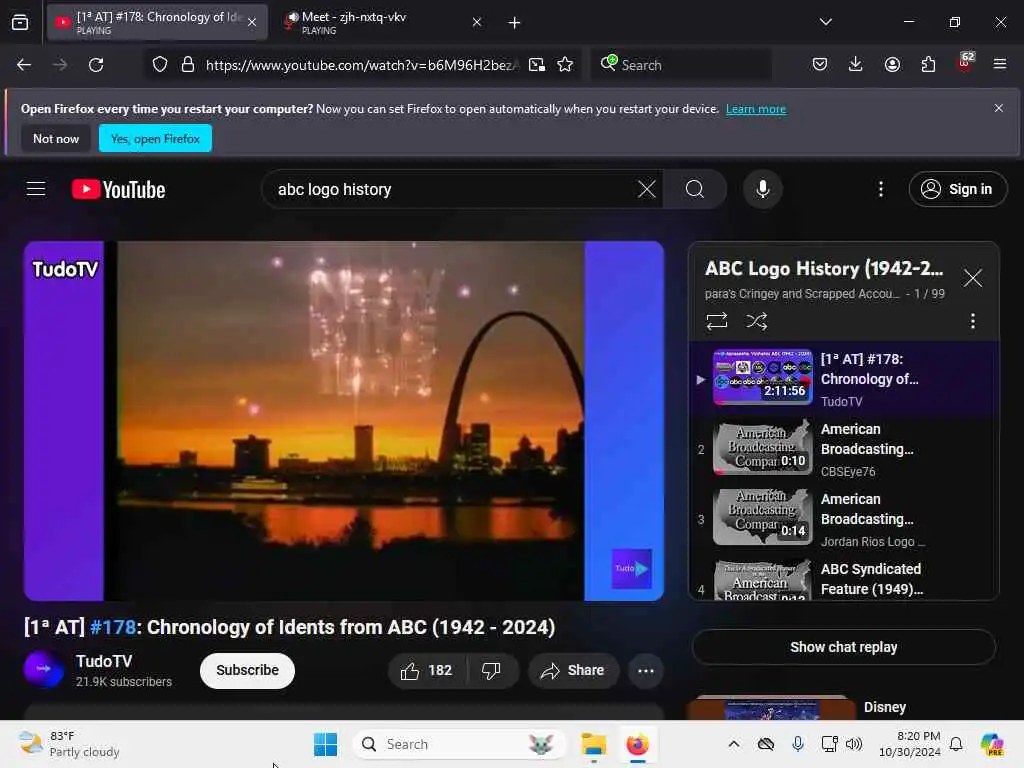Open ABC Syndicated Feature (1949) playlist item

[844, 579]
